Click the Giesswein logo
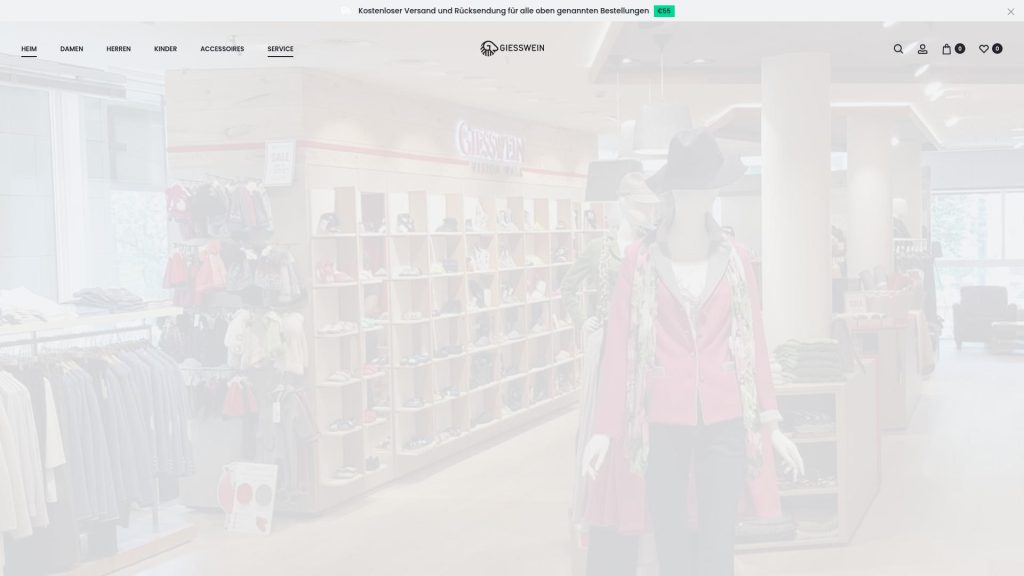 pyautogui.click(x=512, y=48)
